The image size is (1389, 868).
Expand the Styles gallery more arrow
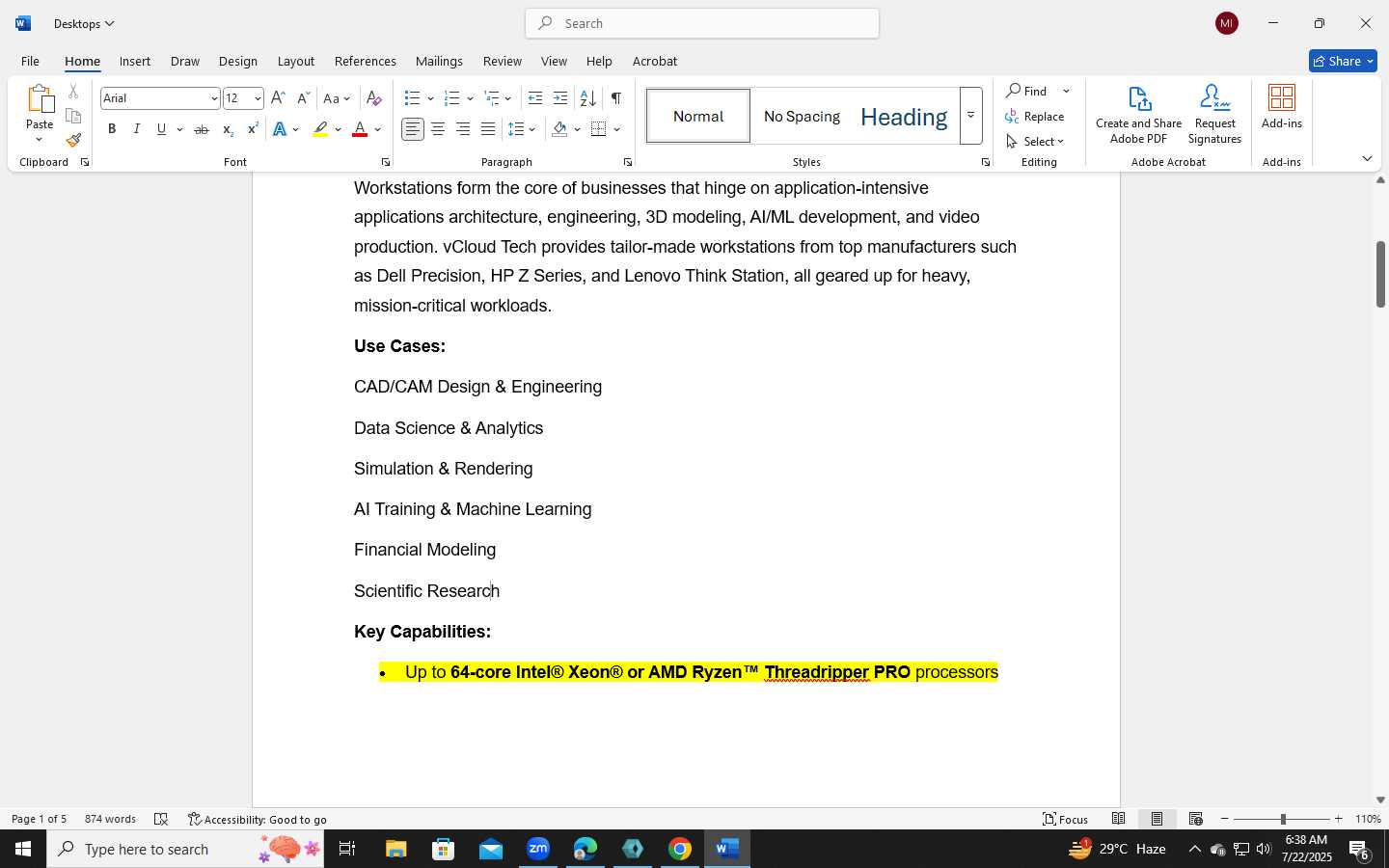(971, 116)
